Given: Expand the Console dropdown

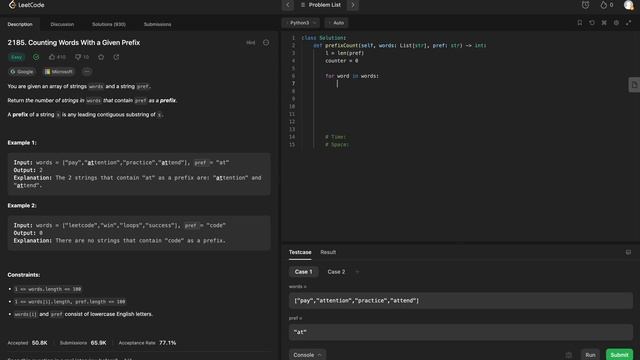Looking at the screenshot, I should tap(307, 355).
